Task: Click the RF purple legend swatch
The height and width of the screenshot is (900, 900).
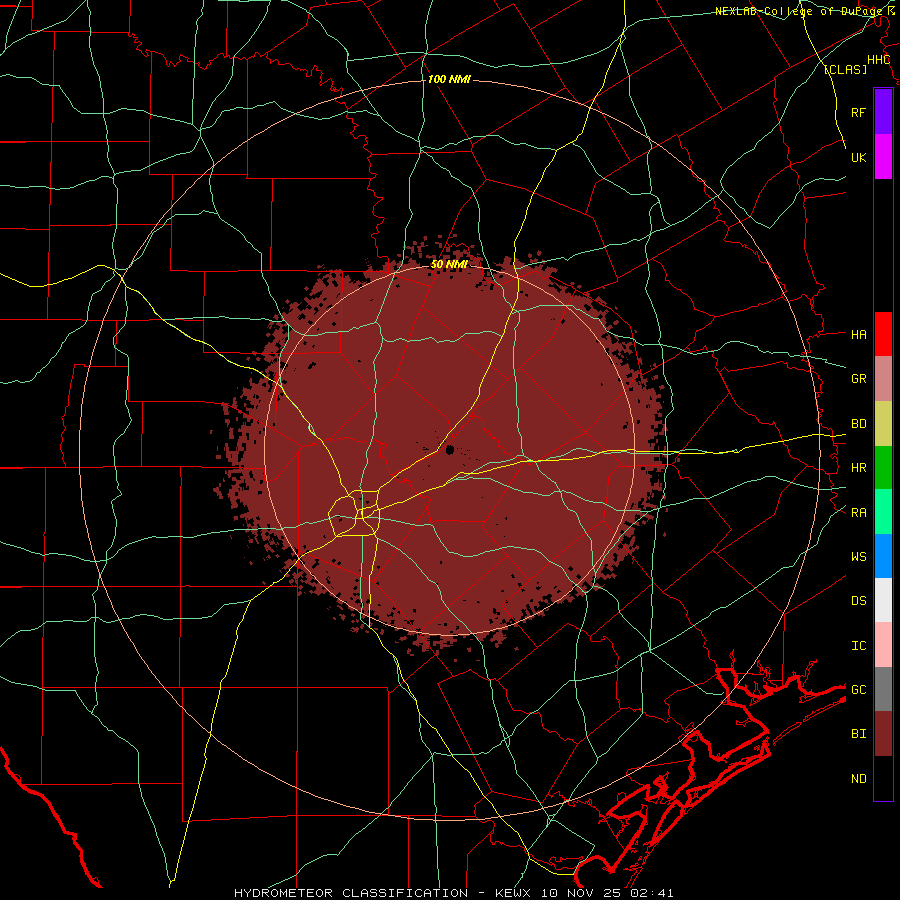Action: coord(883,112)
